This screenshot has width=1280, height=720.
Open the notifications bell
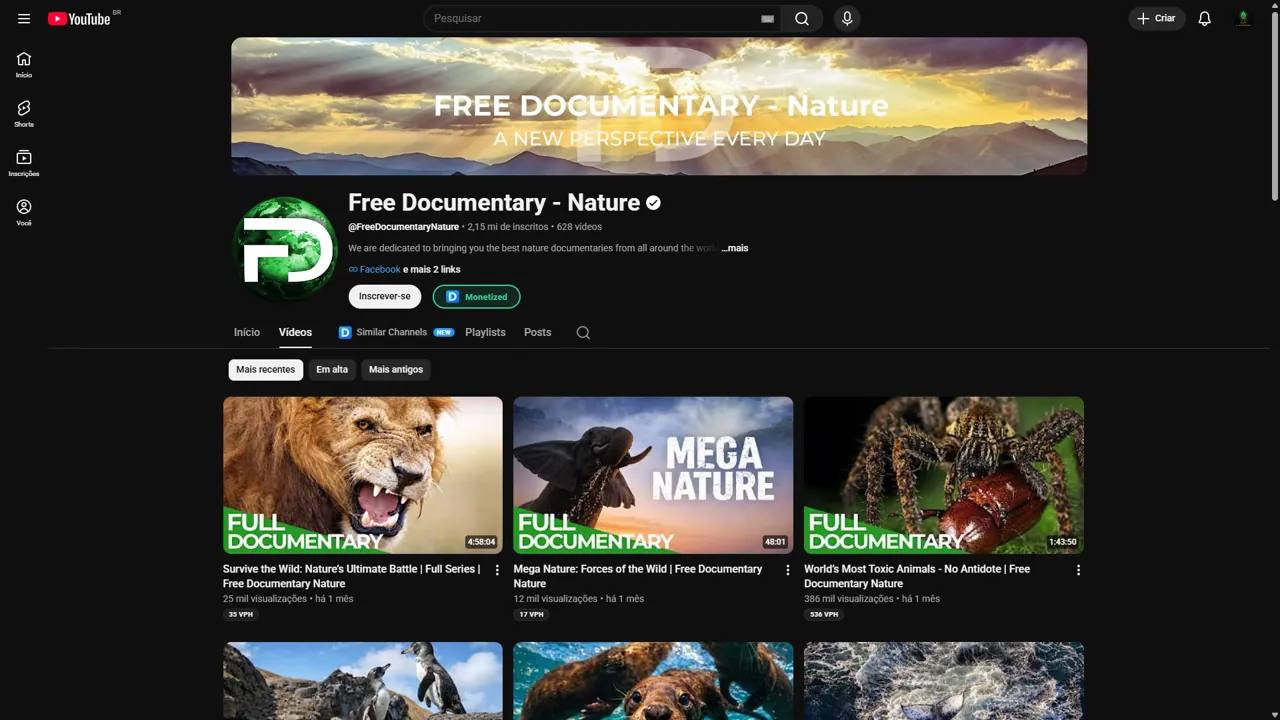(x=1205, y=18)
